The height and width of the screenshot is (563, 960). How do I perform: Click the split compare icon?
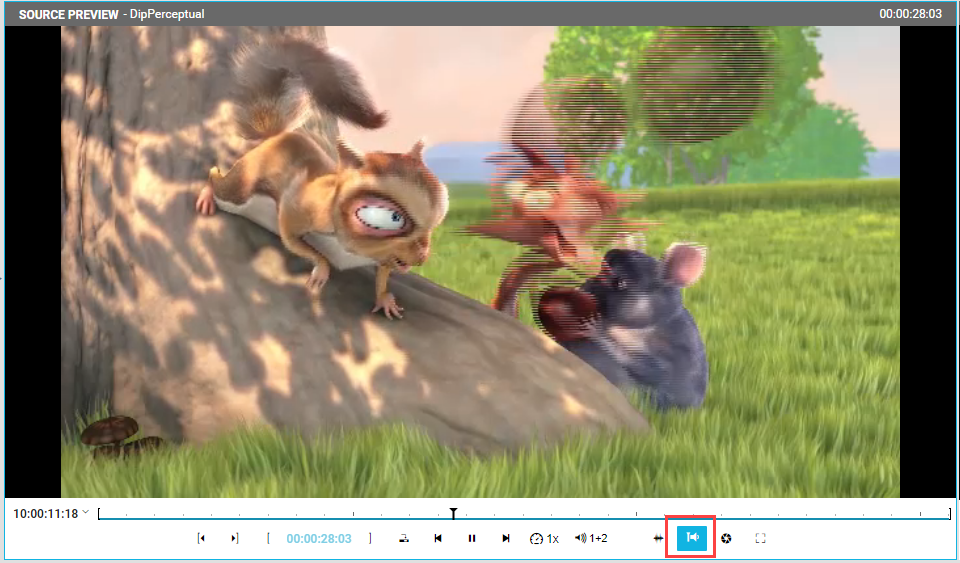[x=658, y=538]
